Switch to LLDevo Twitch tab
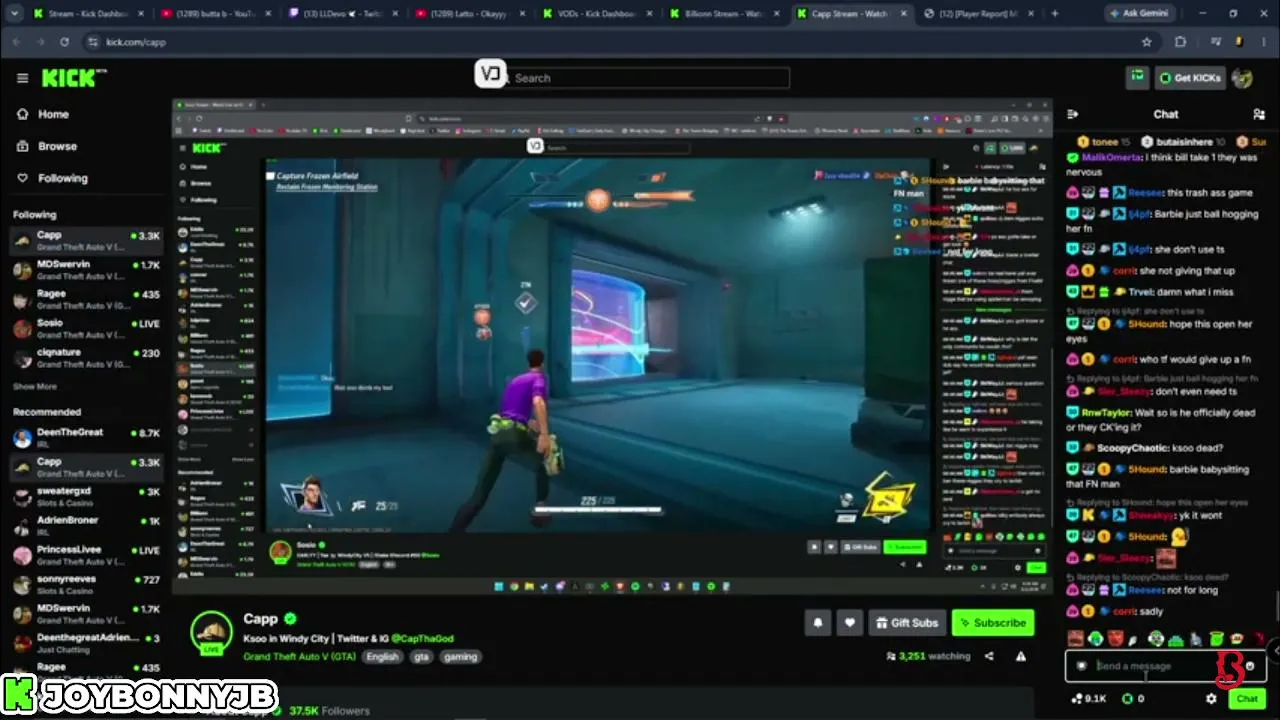 pos(340,14)
